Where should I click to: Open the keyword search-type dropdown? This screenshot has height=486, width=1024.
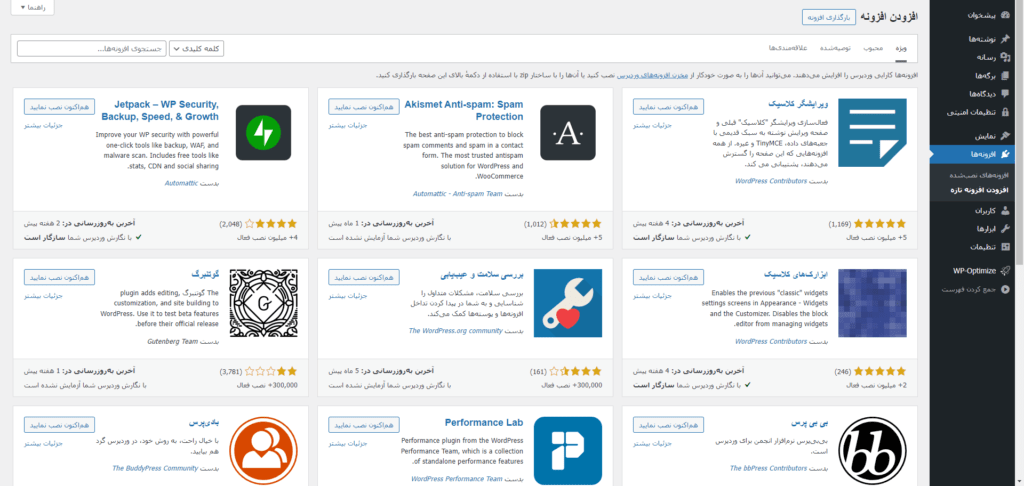[197, 48]
